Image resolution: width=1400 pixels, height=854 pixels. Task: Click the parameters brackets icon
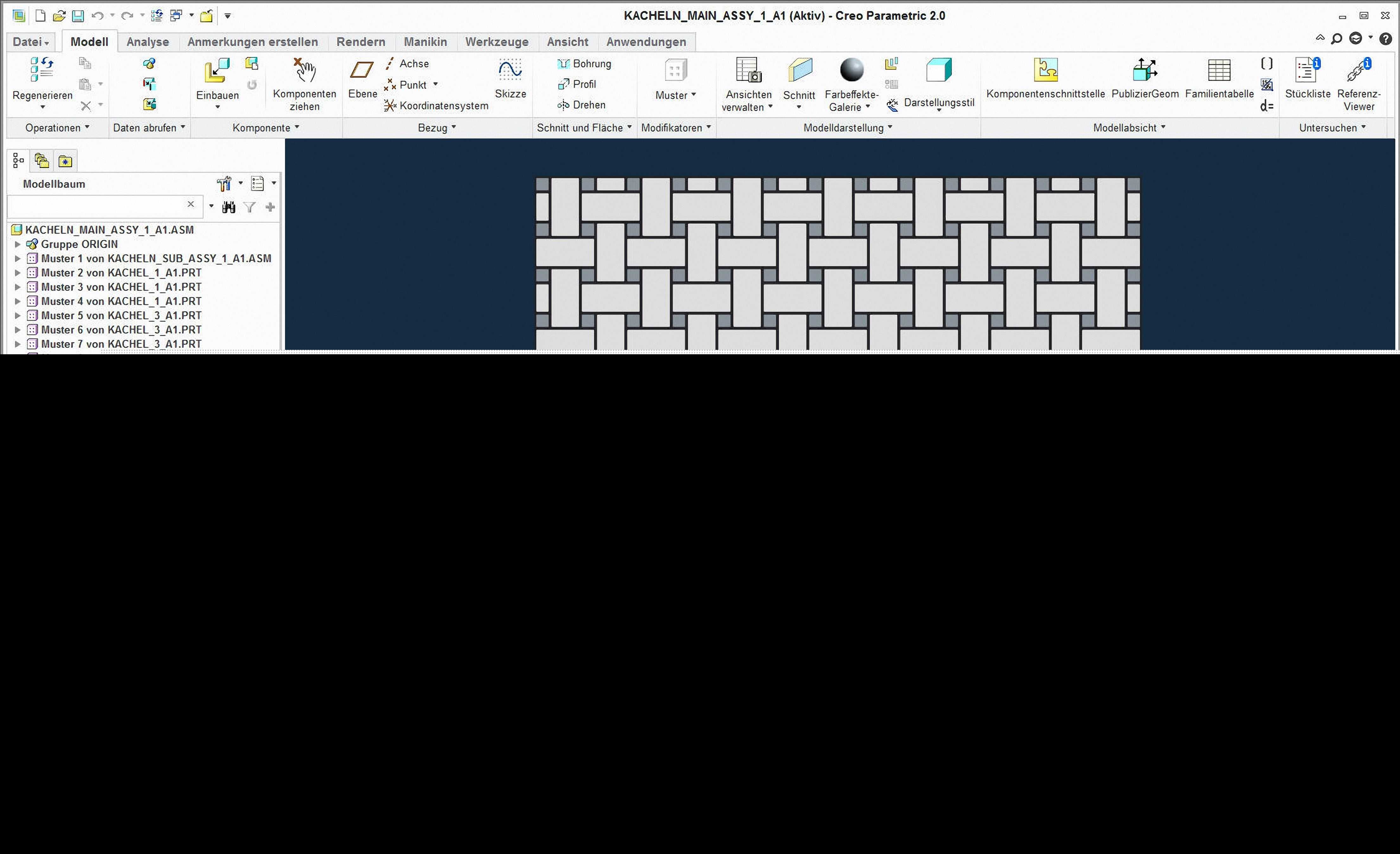1266,63
